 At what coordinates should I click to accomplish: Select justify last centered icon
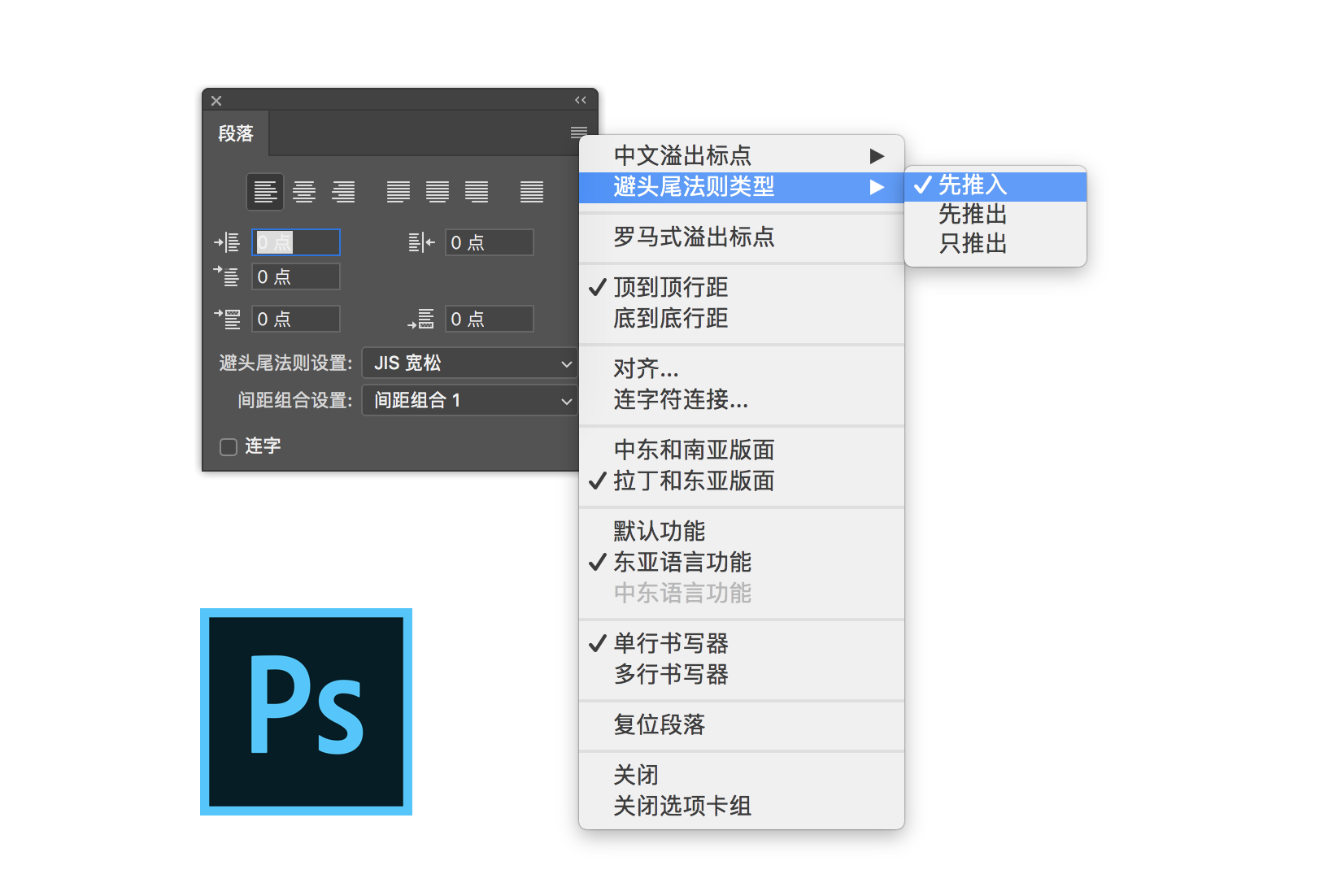point(438,192)
